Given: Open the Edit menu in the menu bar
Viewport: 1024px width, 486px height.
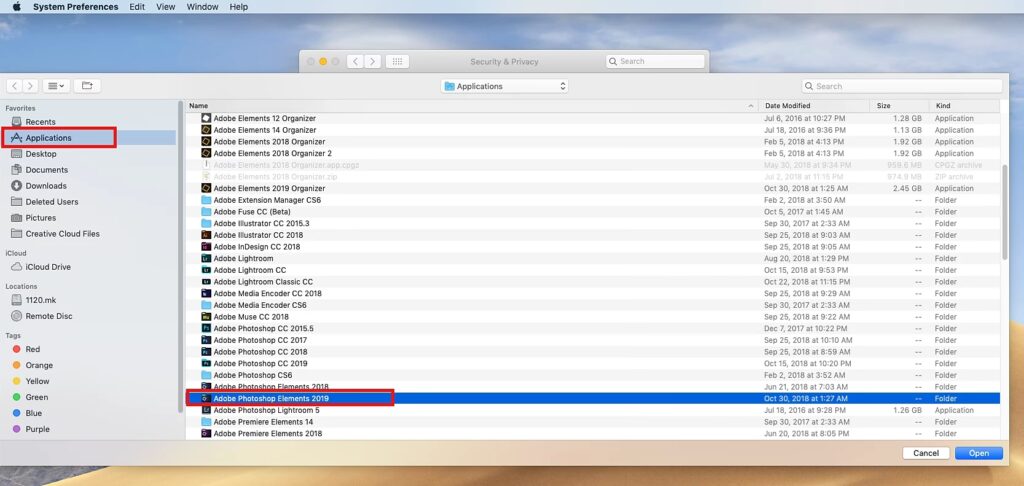Looking at the screenshot, I should pyautogui.click(x=136, y=7).
